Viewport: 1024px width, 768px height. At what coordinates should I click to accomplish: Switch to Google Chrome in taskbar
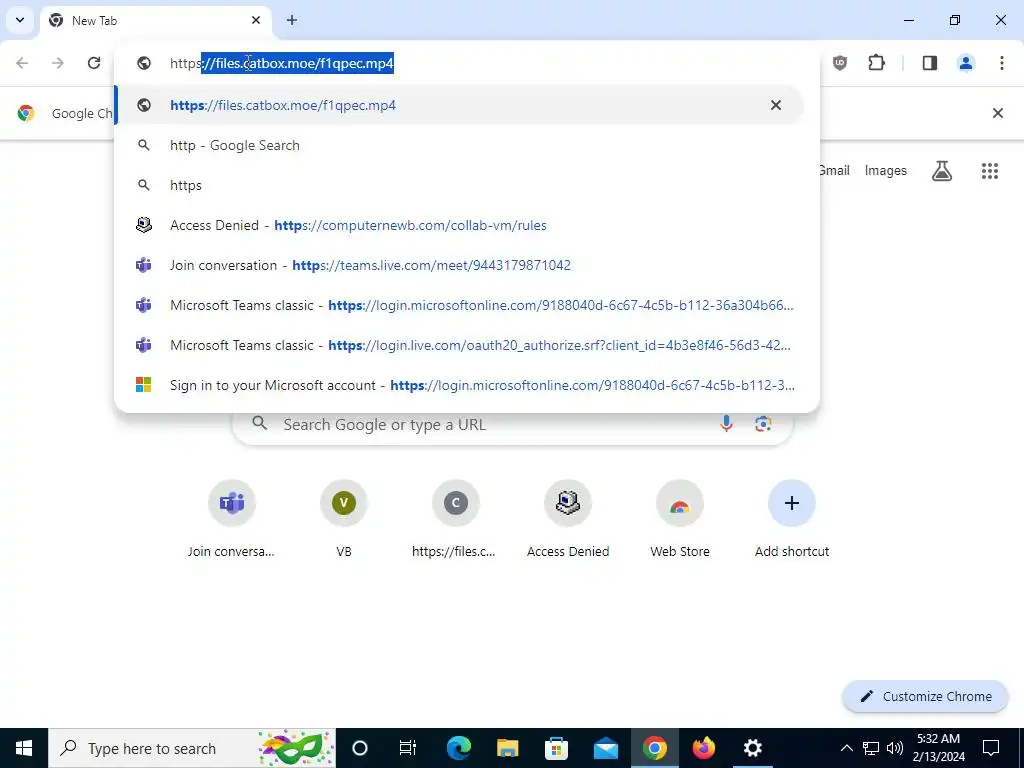(654, 748)
